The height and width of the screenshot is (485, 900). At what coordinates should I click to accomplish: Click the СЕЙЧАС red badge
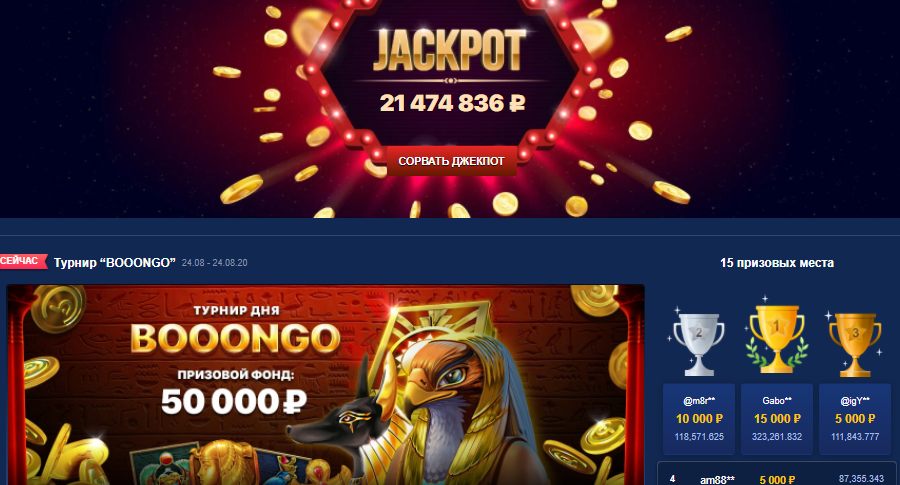click(x=22, y=261)
